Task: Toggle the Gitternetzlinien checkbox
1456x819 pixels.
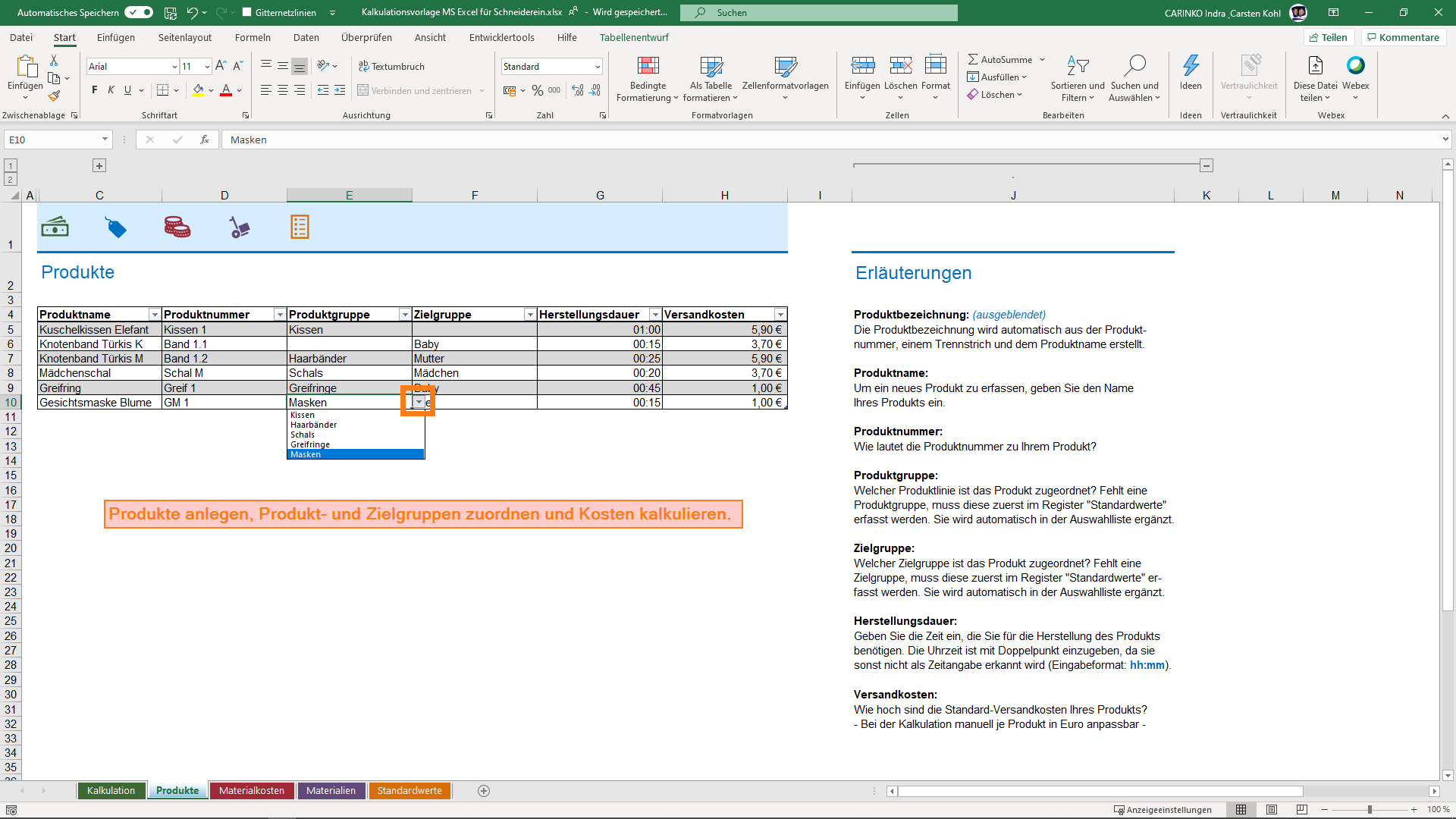Action: pos(246,12)
